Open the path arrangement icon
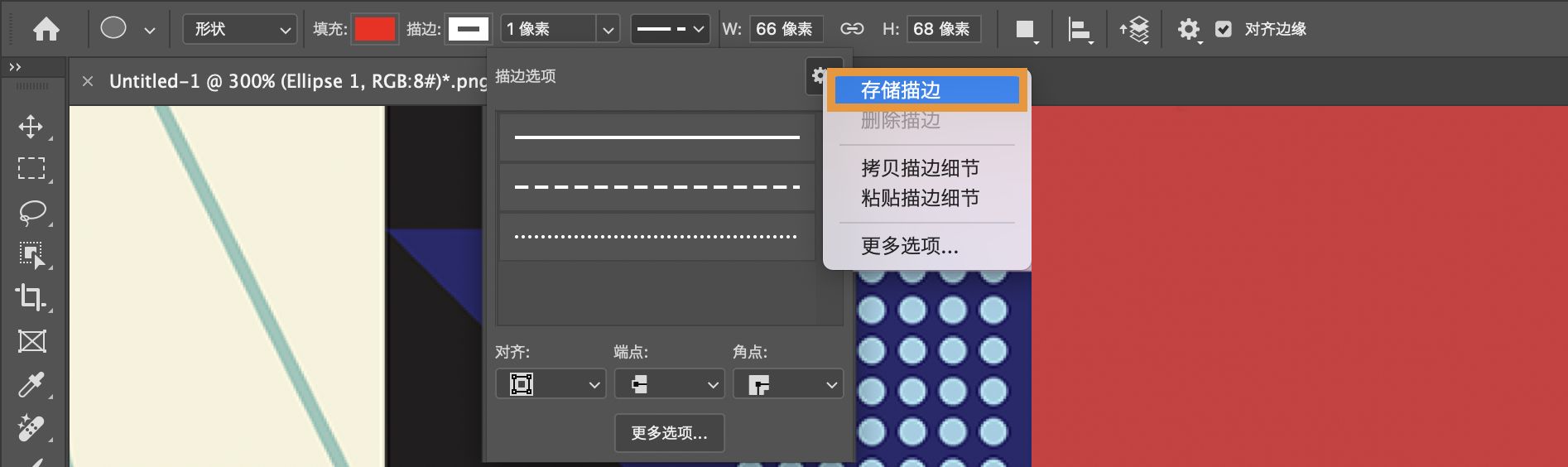Image resolution: width=1568 pixels, height=467 pixels. tap(1135, 30)
